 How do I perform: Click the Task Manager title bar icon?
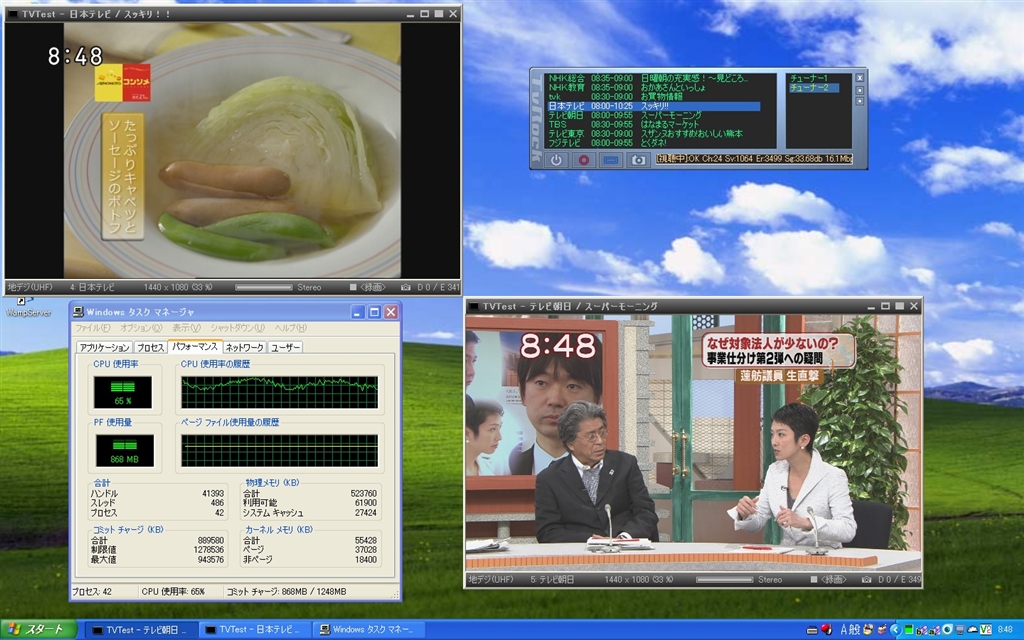click(78, 312)
